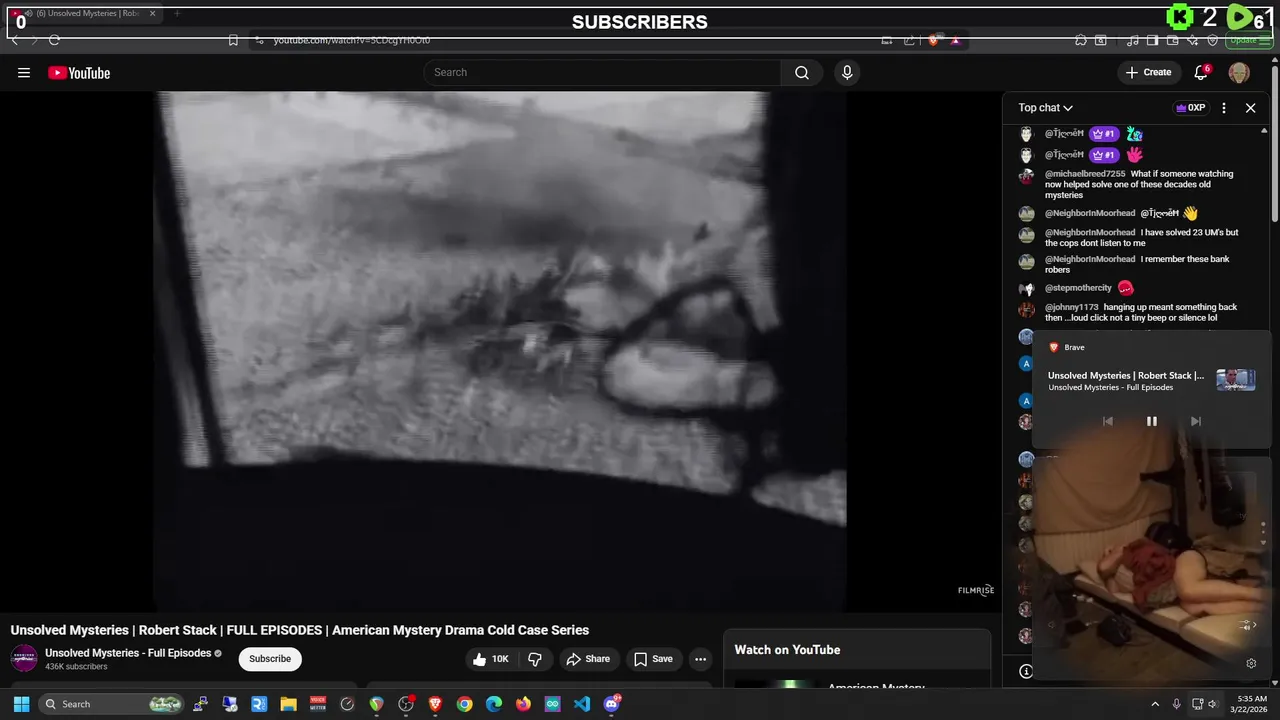Open the Brave Shields lion icon
Viewport: 1280px width, 720px height.
tap(933, 40)
